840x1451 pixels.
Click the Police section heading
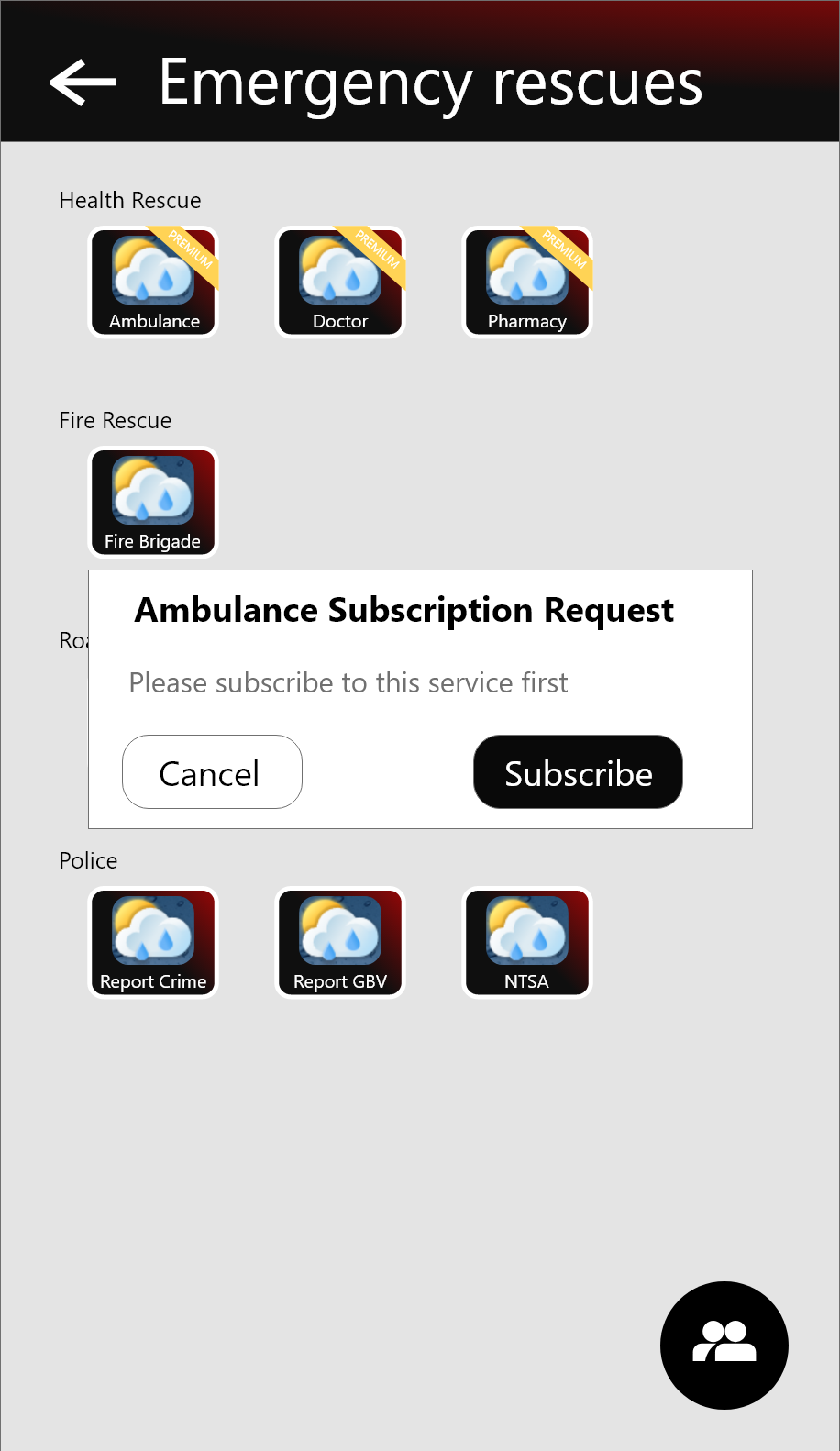(88, 861)
